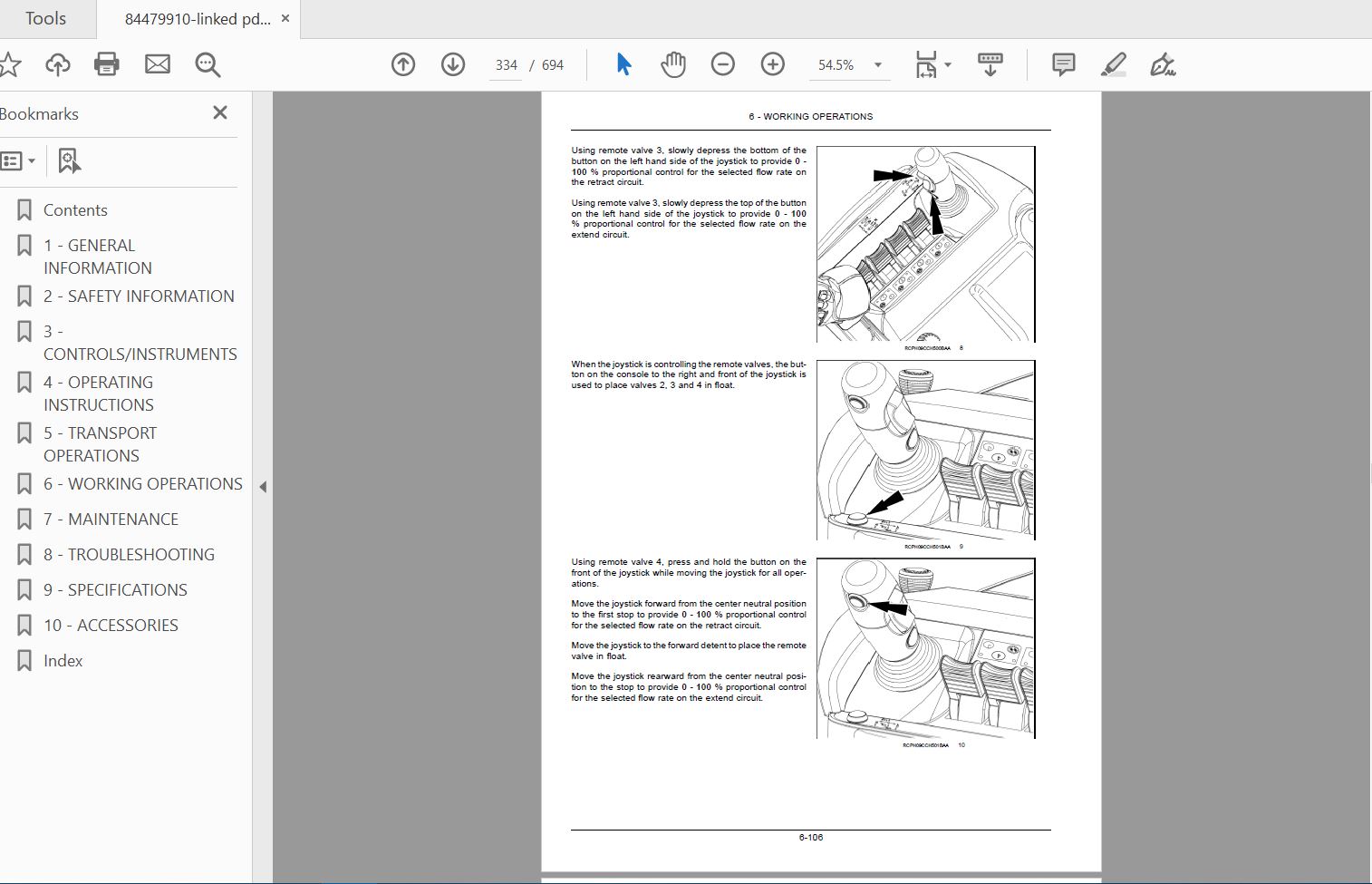The image size is (1372, 884).
Task: Activate the selection arrow tool
Action: coord(623,64)
